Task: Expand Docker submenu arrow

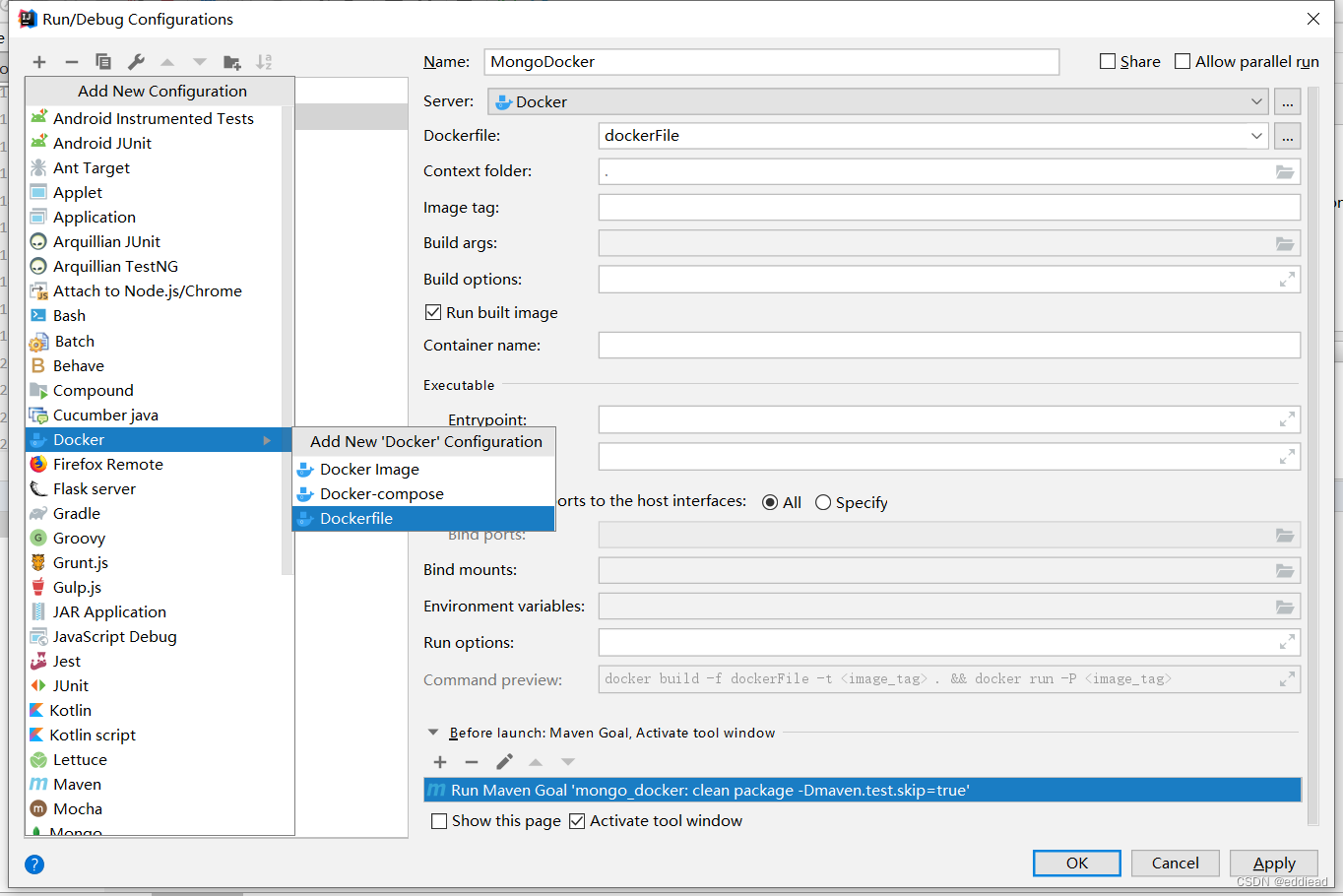Action: tap(267, 440)
